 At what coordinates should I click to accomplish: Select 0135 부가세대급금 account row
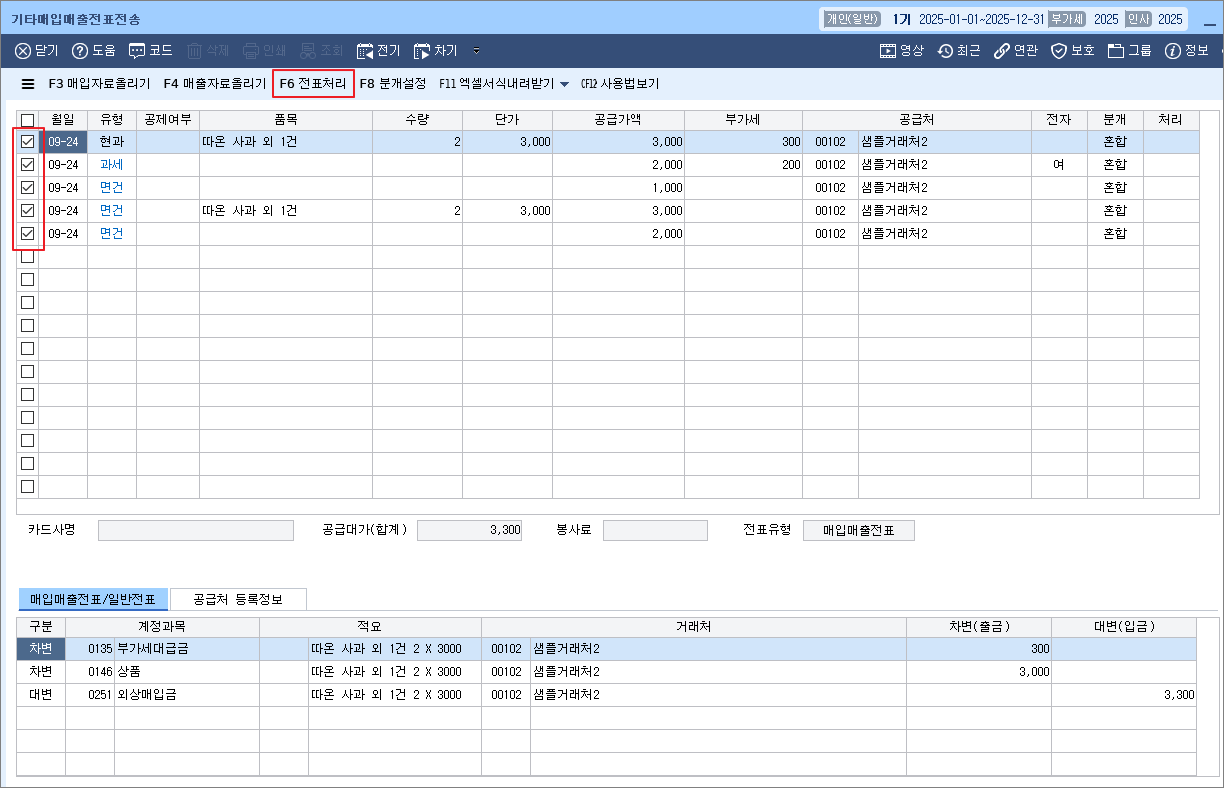(606, 649)
